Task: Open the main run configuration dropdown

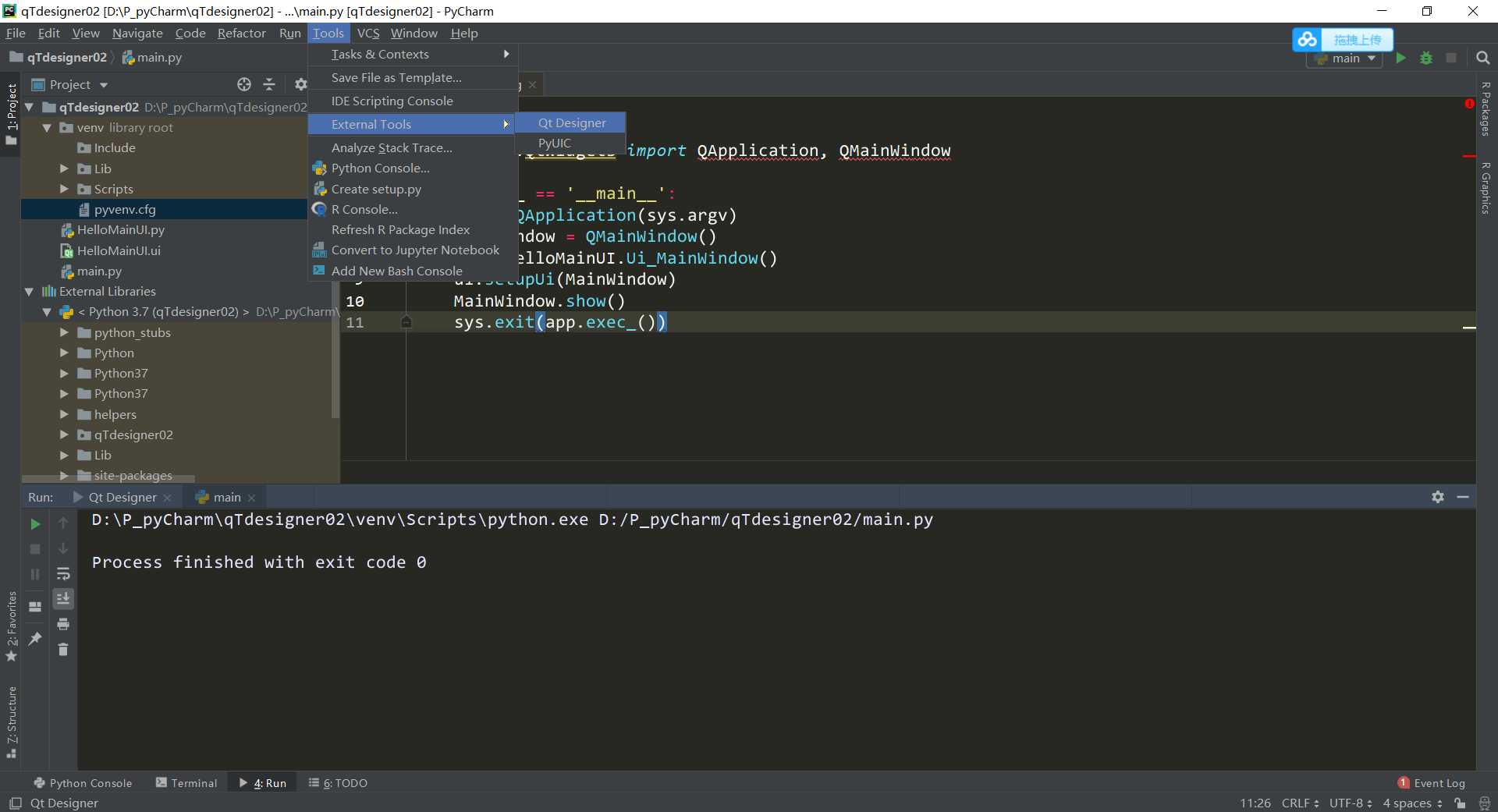Action: click(1344, 59)
